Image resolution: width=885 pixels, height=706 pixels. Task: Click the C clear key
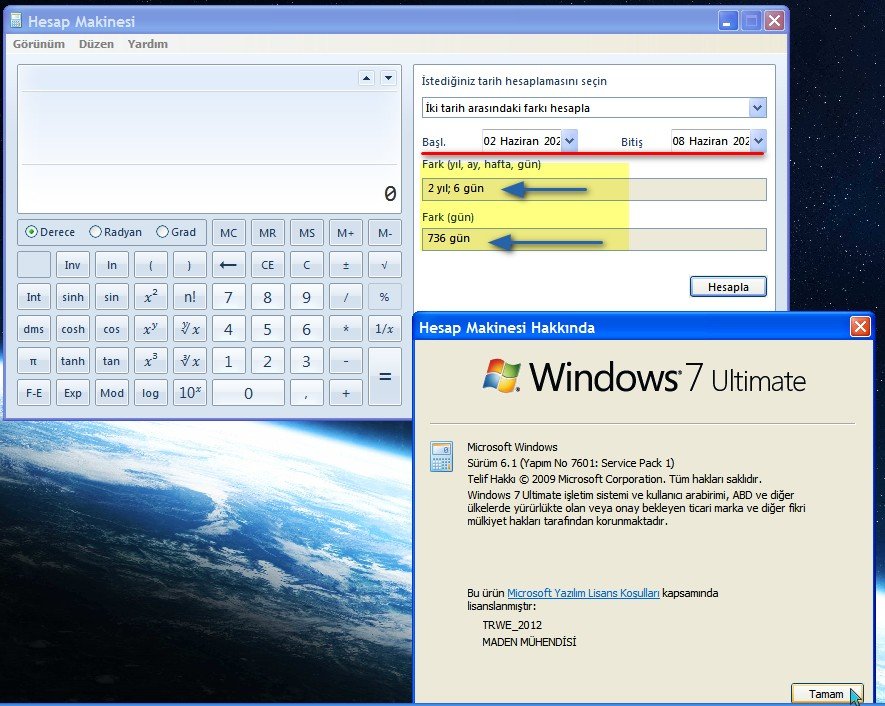tap(306, 265)
